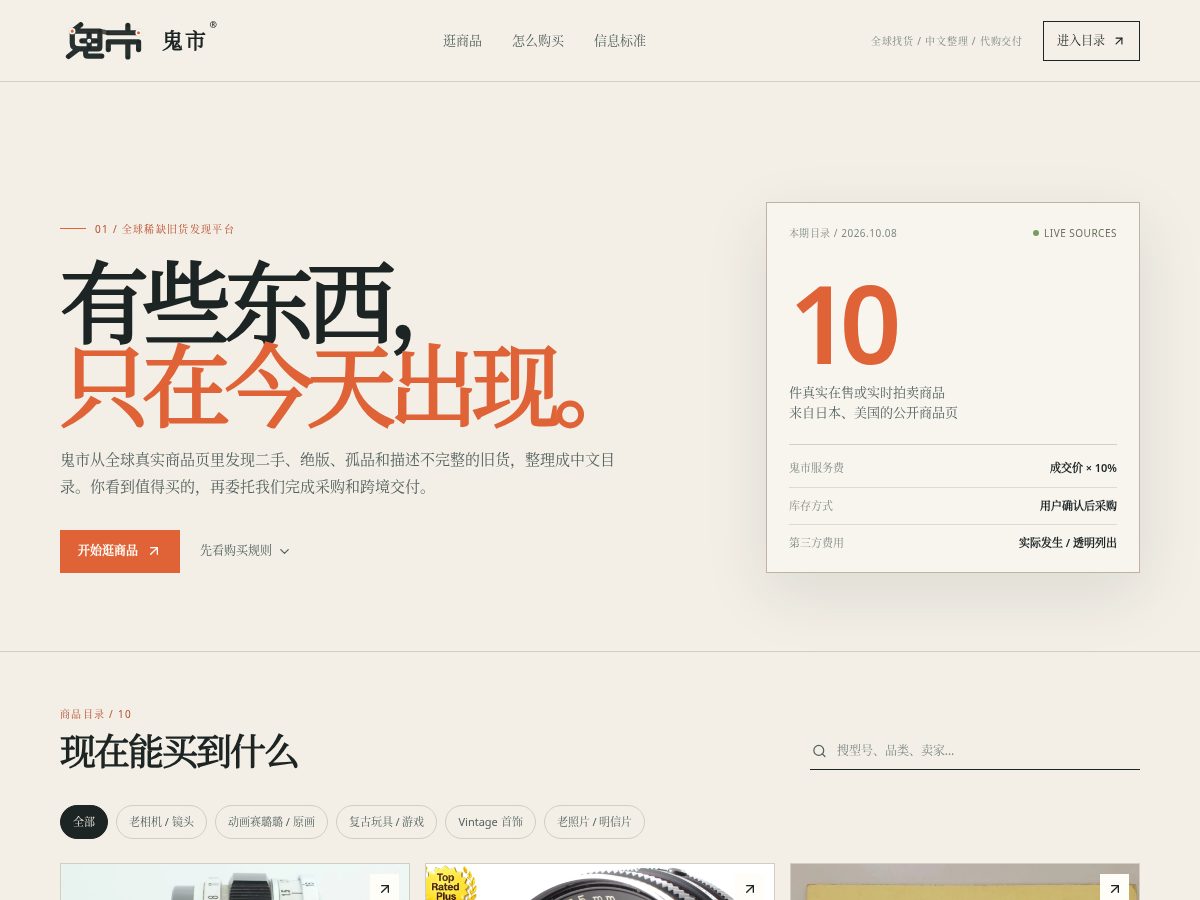Click the 01 / 全球稀缺旧货发现平台 label
The height and width of the screenshot is (900, 1200).
(x=165, y=229)
